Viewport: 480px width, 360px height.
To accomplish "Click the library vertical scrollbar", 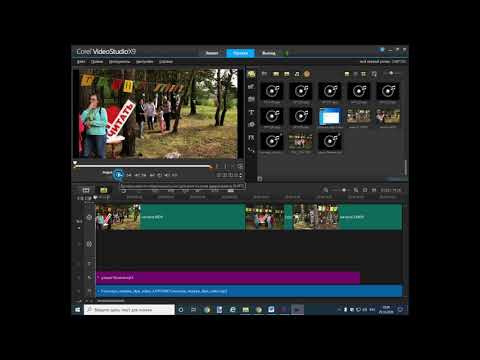I will 405,167.
